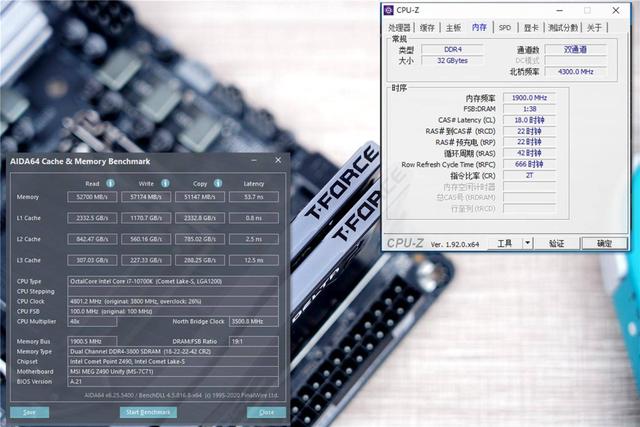Click the CPU FSB field showing 100.0 MHz
Image resolution: width=640 pixels, height=427 pixels.
(173, 311)
